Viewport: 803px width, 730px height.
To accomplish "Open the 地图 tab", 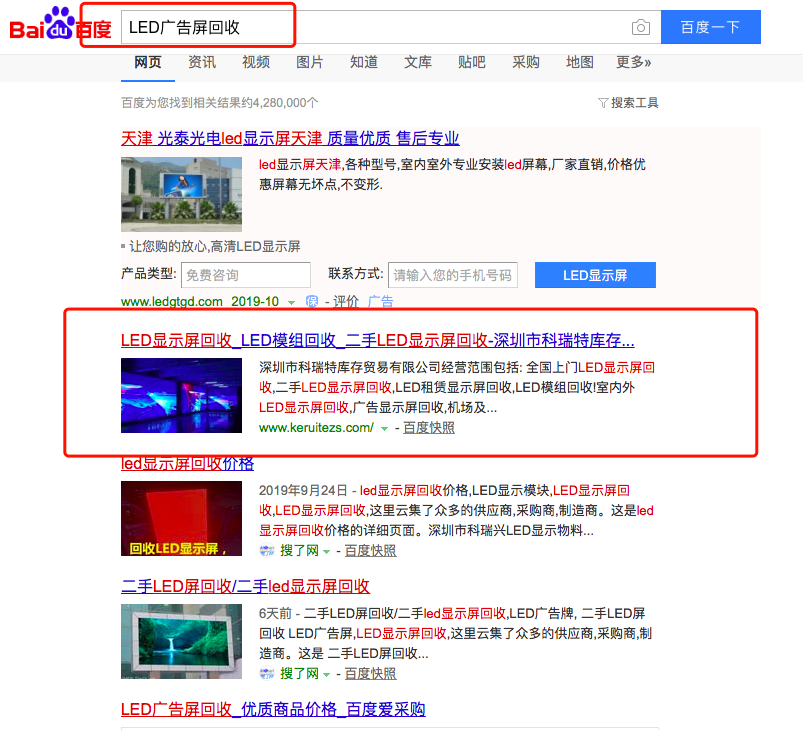I will 580,62.
